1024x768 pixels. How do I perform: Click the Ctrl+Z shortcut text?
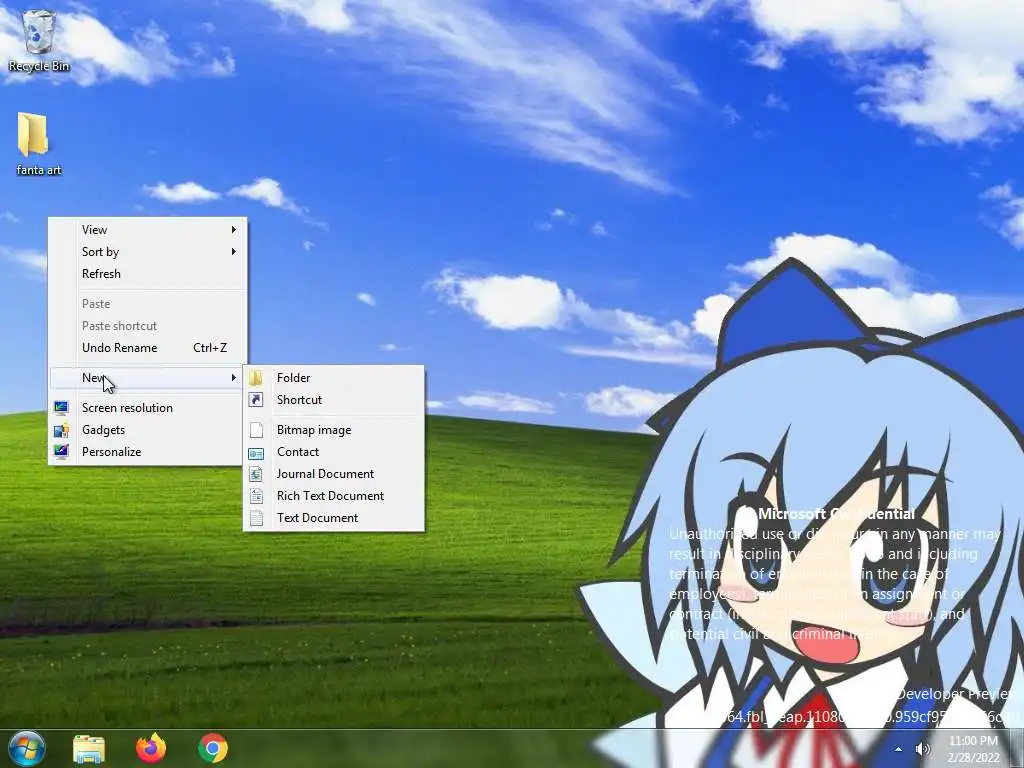tap(210, 348)
